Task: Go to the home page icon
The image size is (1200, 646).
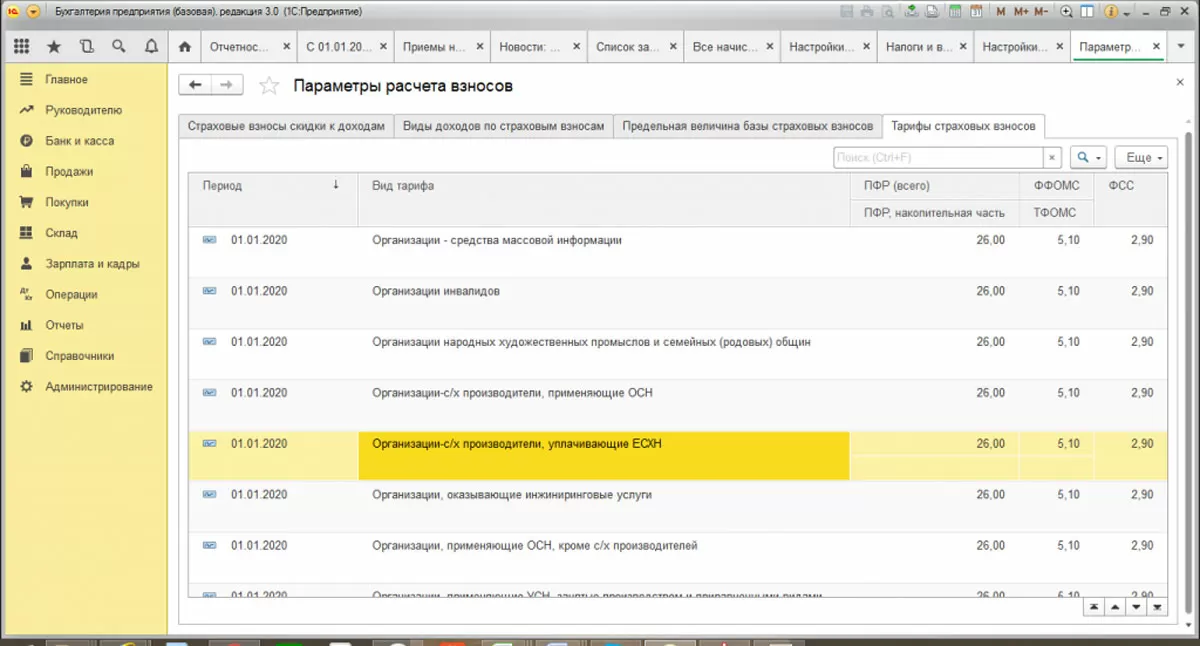Action: tap(183, 46)
